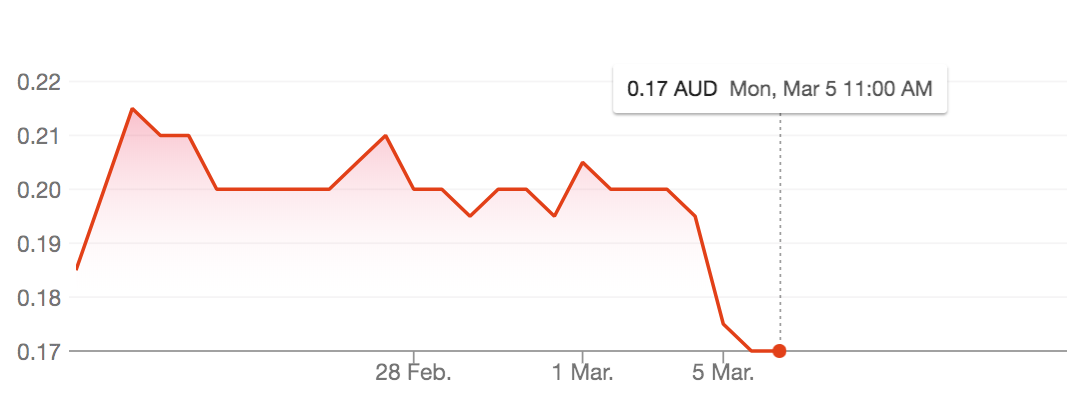Viewport: 1087px width, 399px height.
Task: Click the first 0.195 dip after 28 Feb.
Action: click(x=470, y=216)
